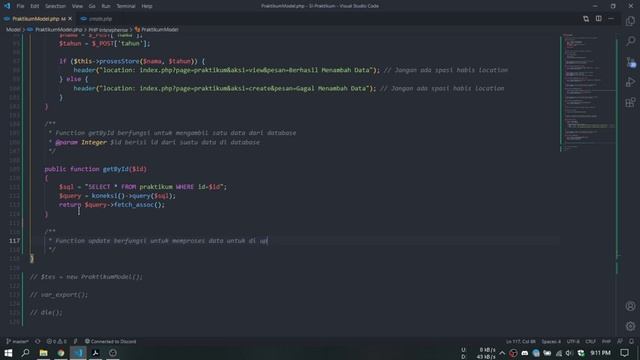The width and height of the screenshot is (640, 360).
Task: Open the Manage gear menu
Action: click(x=630, y=326)
